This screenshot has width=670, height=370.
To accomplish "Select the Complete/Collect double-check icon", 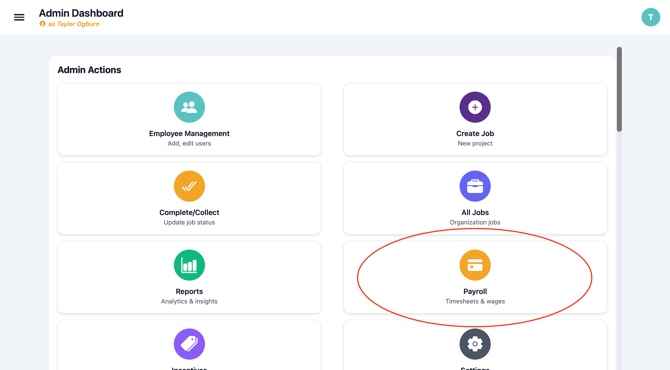I will [x=189, y=186].
